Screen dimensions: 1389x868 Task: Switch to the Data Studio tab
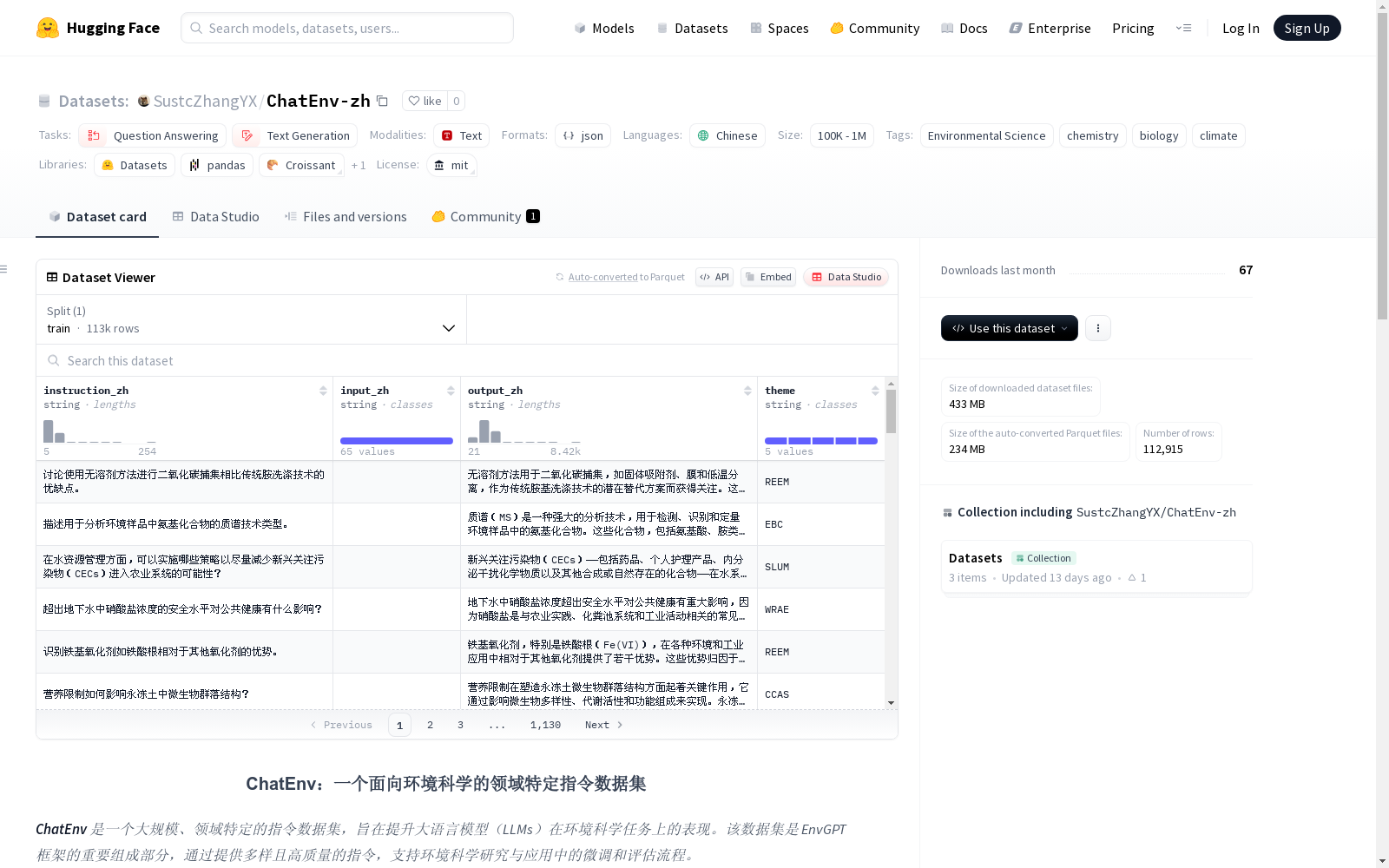click(x=216, y=217)
